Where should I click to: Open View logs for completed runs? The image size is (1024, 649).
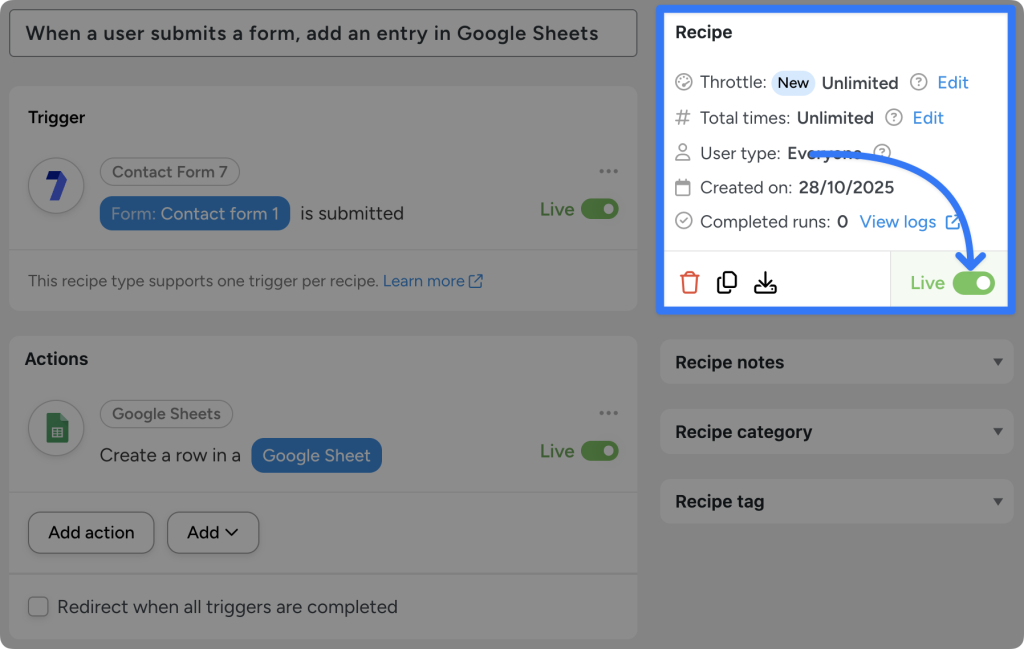pos(898,222)
